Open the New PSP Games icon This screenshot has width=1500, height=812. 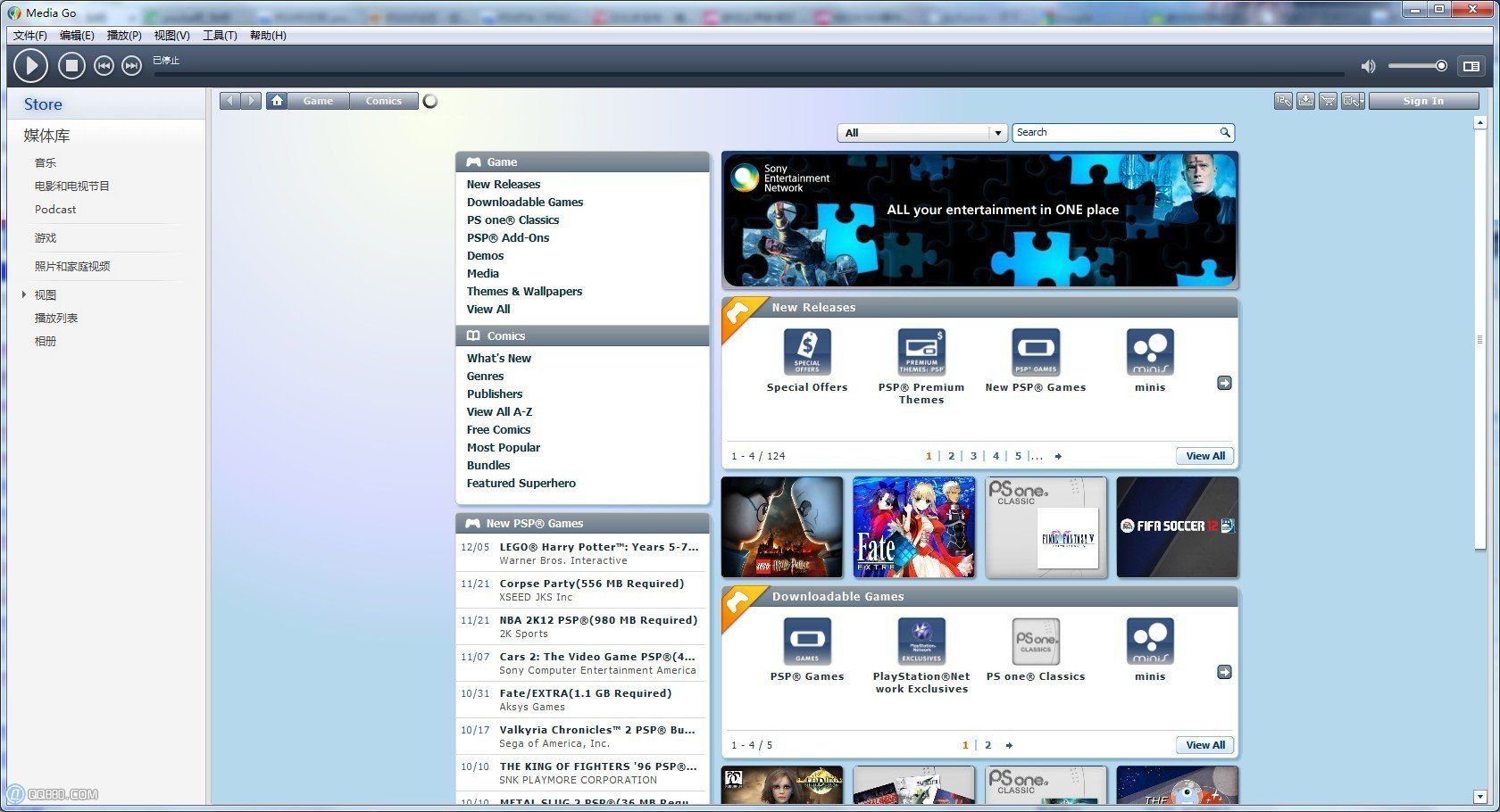point(1036,352)
